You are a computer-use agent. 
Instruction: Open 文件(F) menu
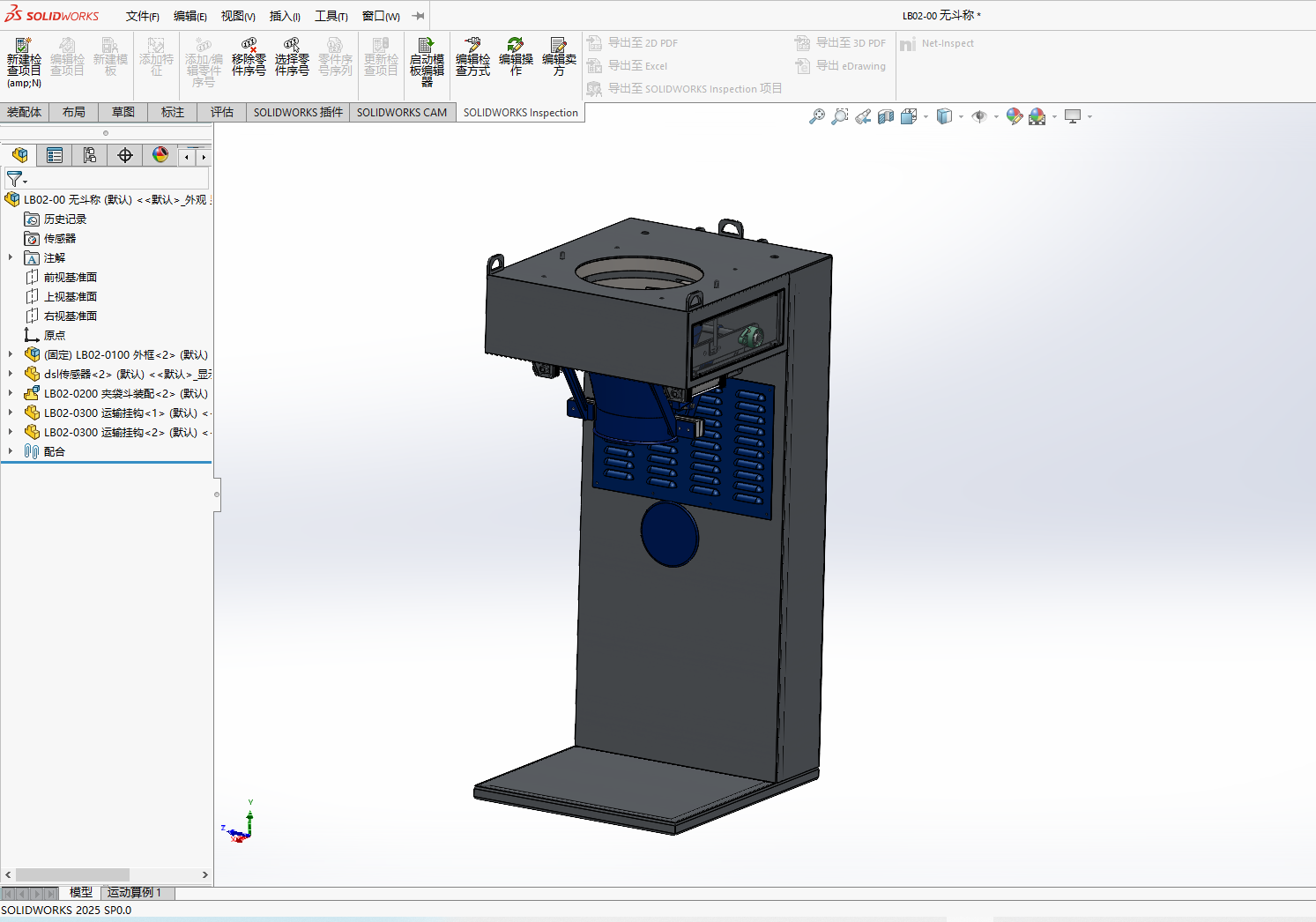point(143,16)
